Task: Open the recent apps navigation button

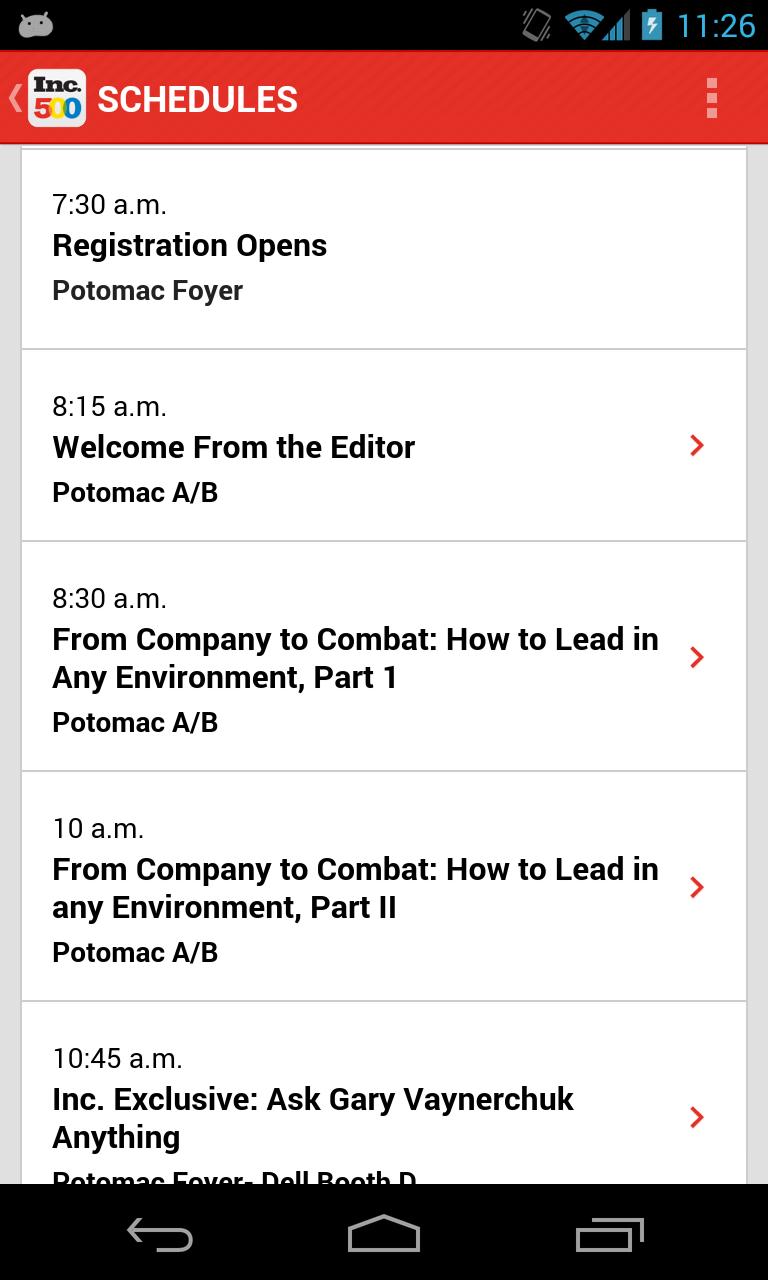Action: [x=610, y=1234]
